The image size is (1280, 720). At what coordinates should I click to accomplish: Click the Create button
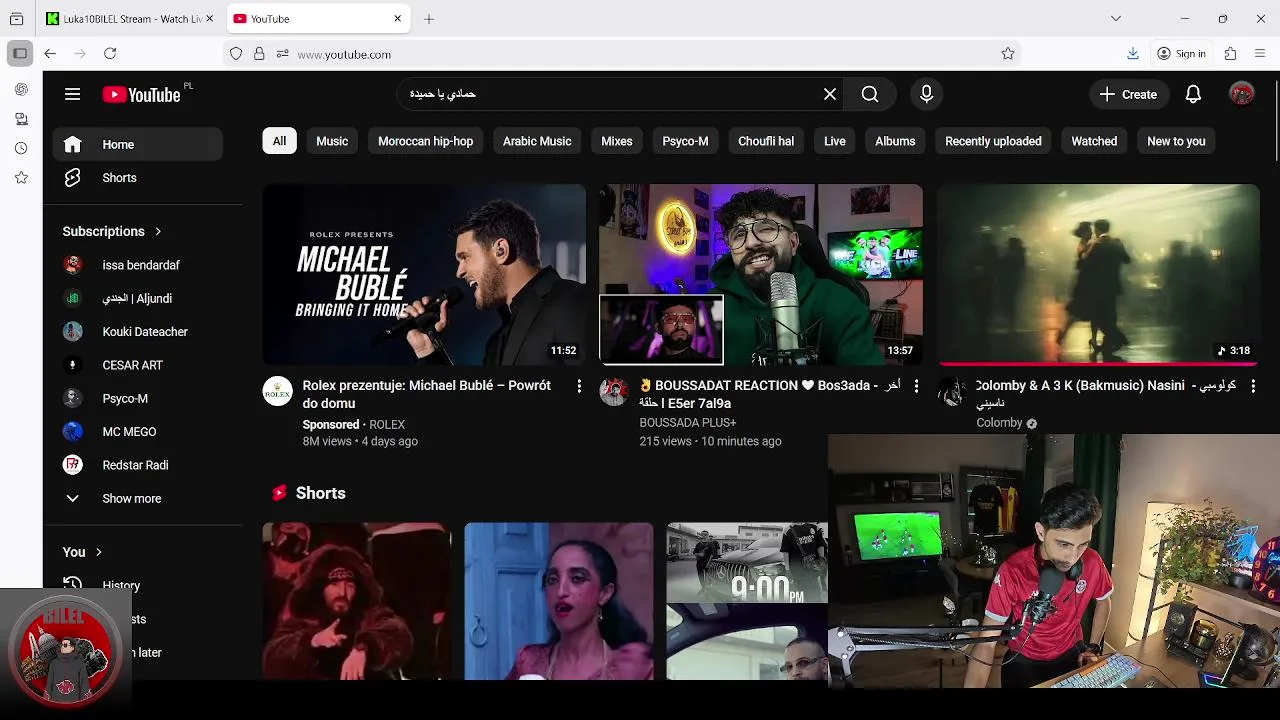click(1129, 94)
